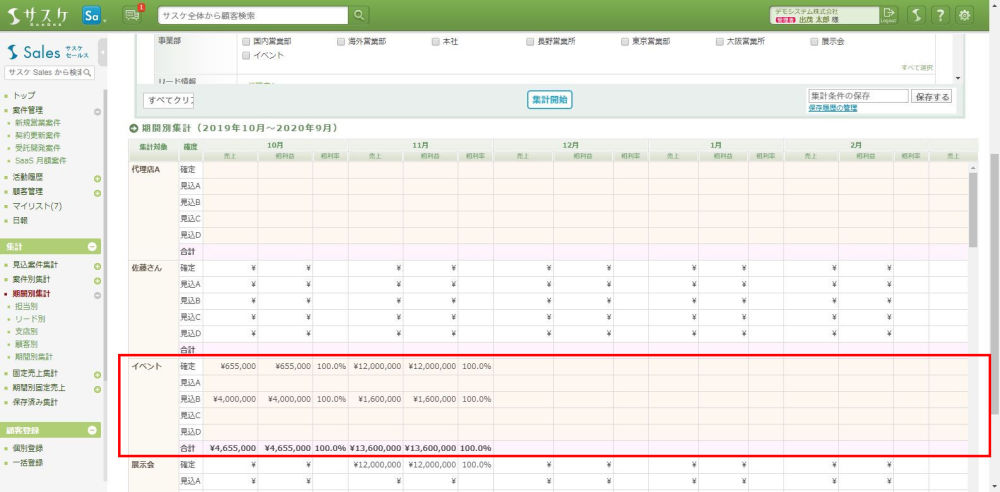
Task: Select 支店別 under 期間別集計
Action: tap(26, 332)
